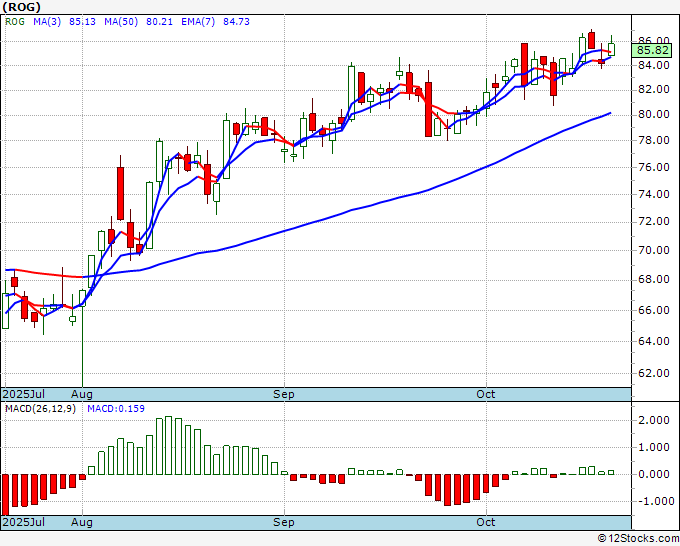Click the Oct label on MACD axis
This screenshot has height=546, width=680.
coord(486,522)
